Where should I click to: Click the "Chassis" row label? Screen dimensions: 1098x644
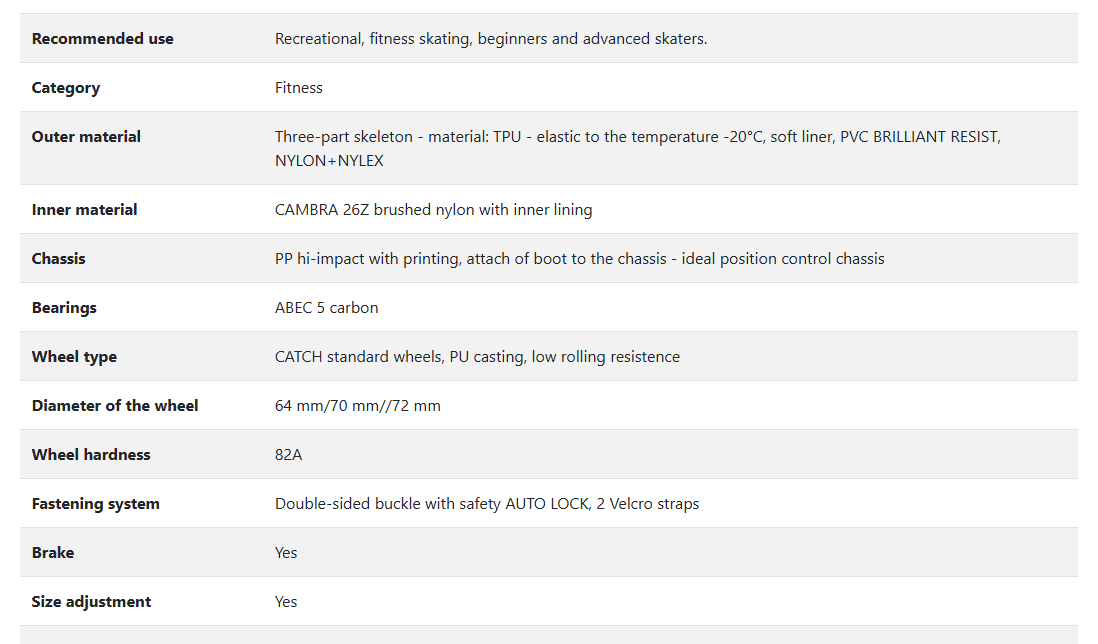[x=58, y=259]
